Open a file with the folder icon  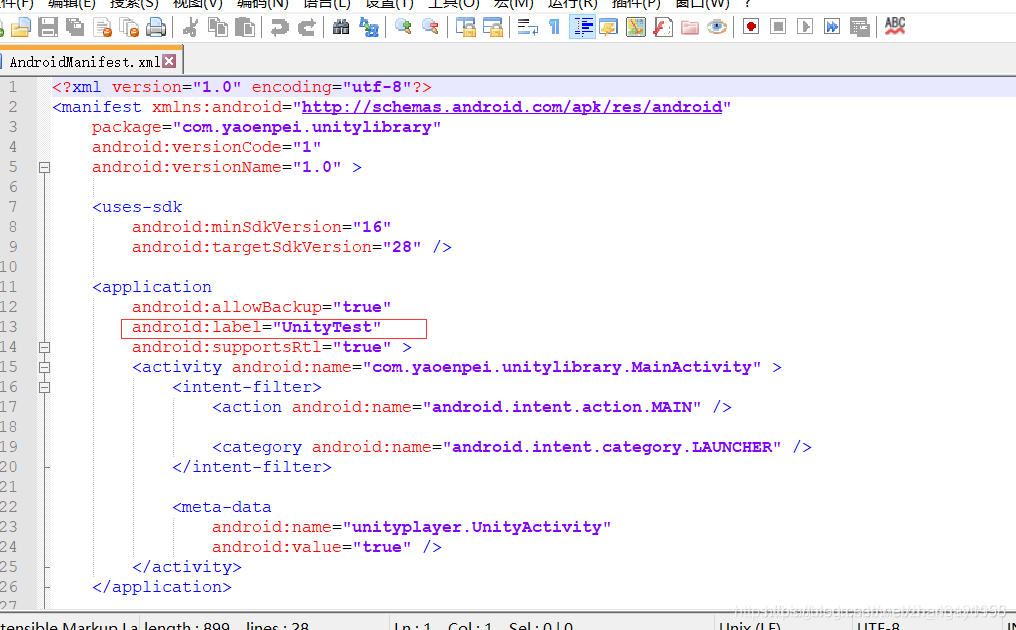coord(21,27)
